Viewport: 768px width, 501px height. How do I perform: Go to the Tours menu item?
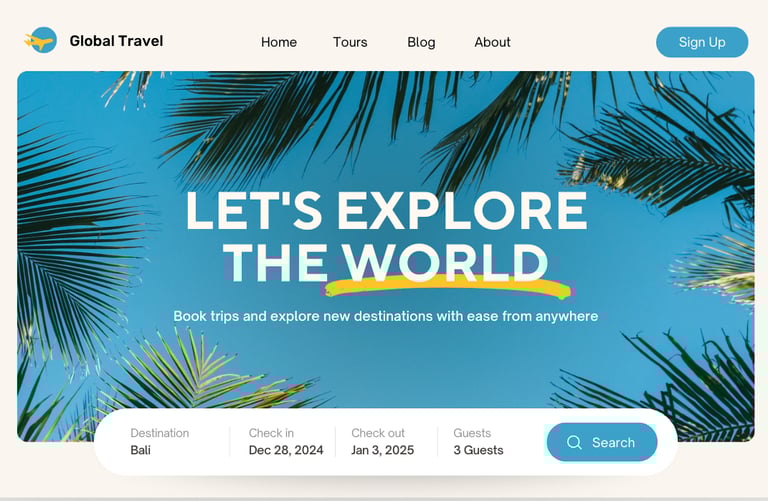350,42
